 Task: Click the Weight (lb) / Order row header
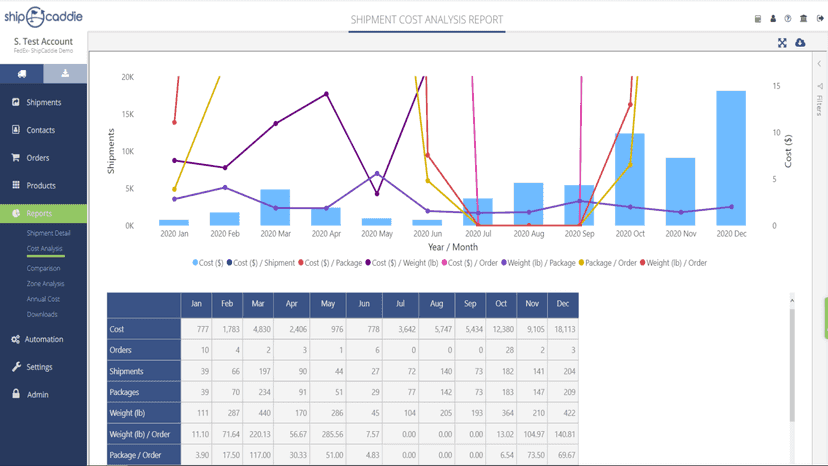[x=144, y=434]
